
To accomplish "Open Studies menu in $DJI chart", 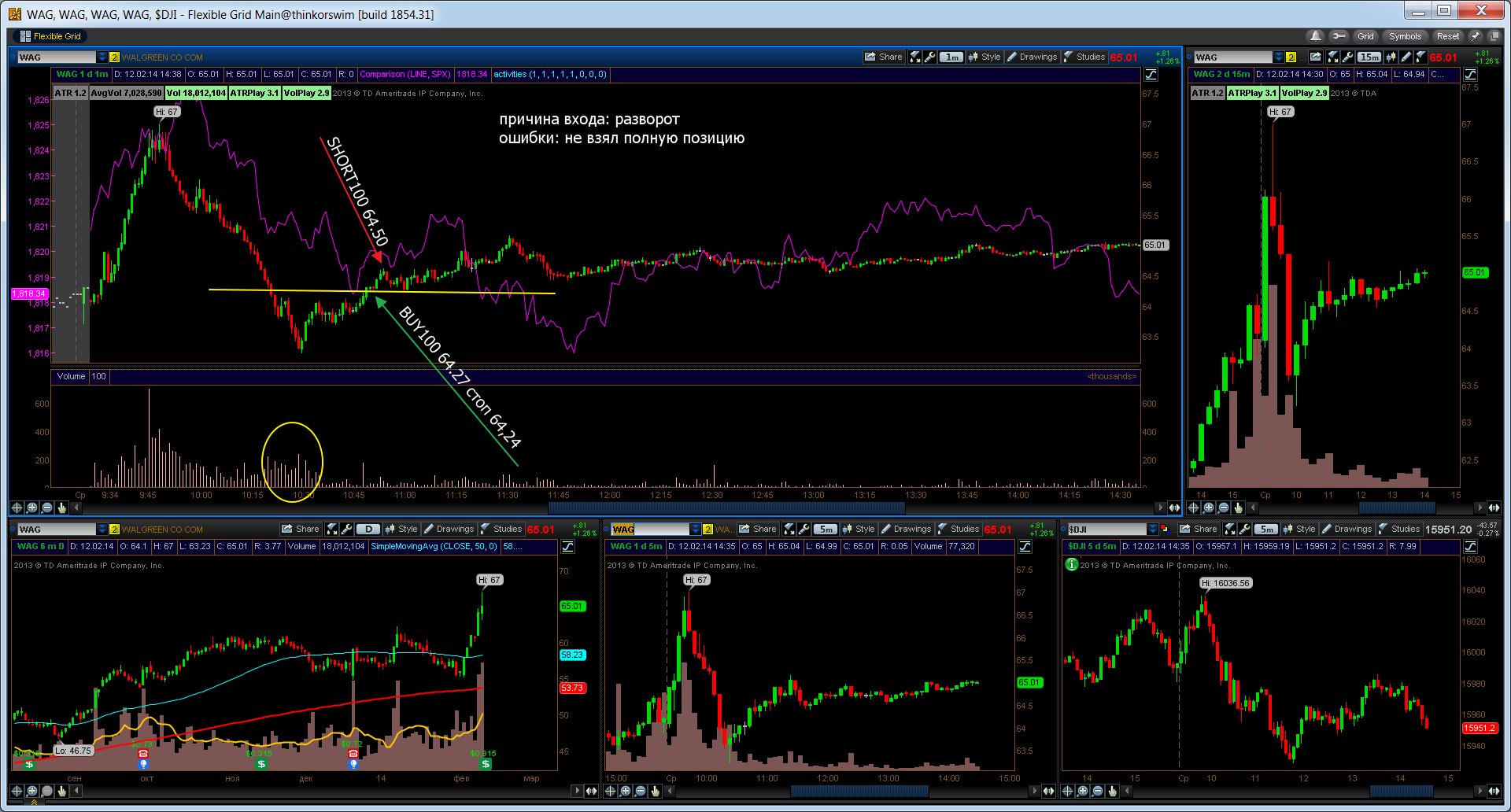I will (1398, 529).
